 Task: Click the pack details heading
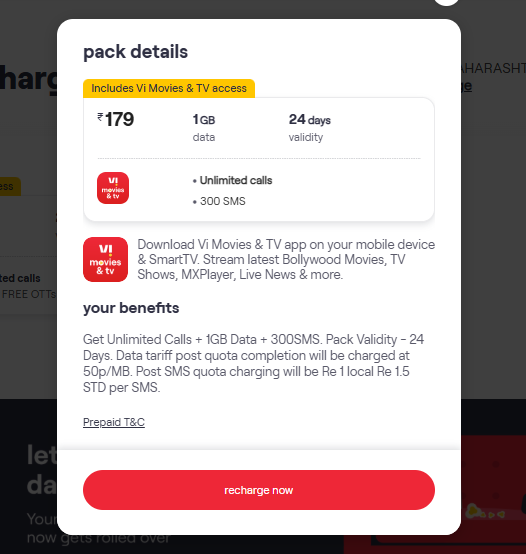coord(135,52)
